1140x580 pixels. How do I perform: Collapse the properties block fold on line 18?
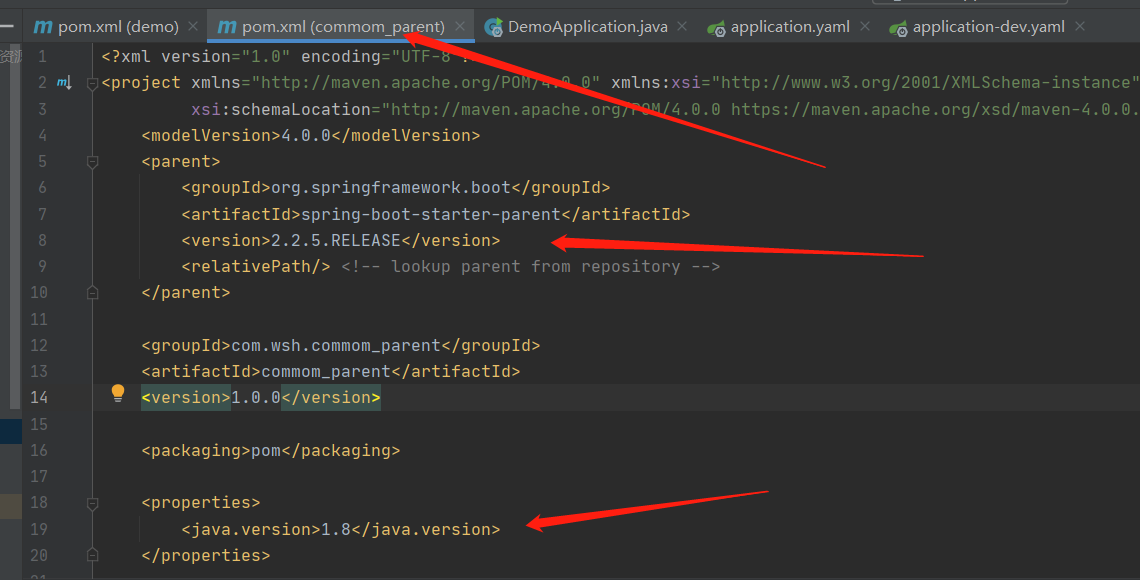click(92, 503)
